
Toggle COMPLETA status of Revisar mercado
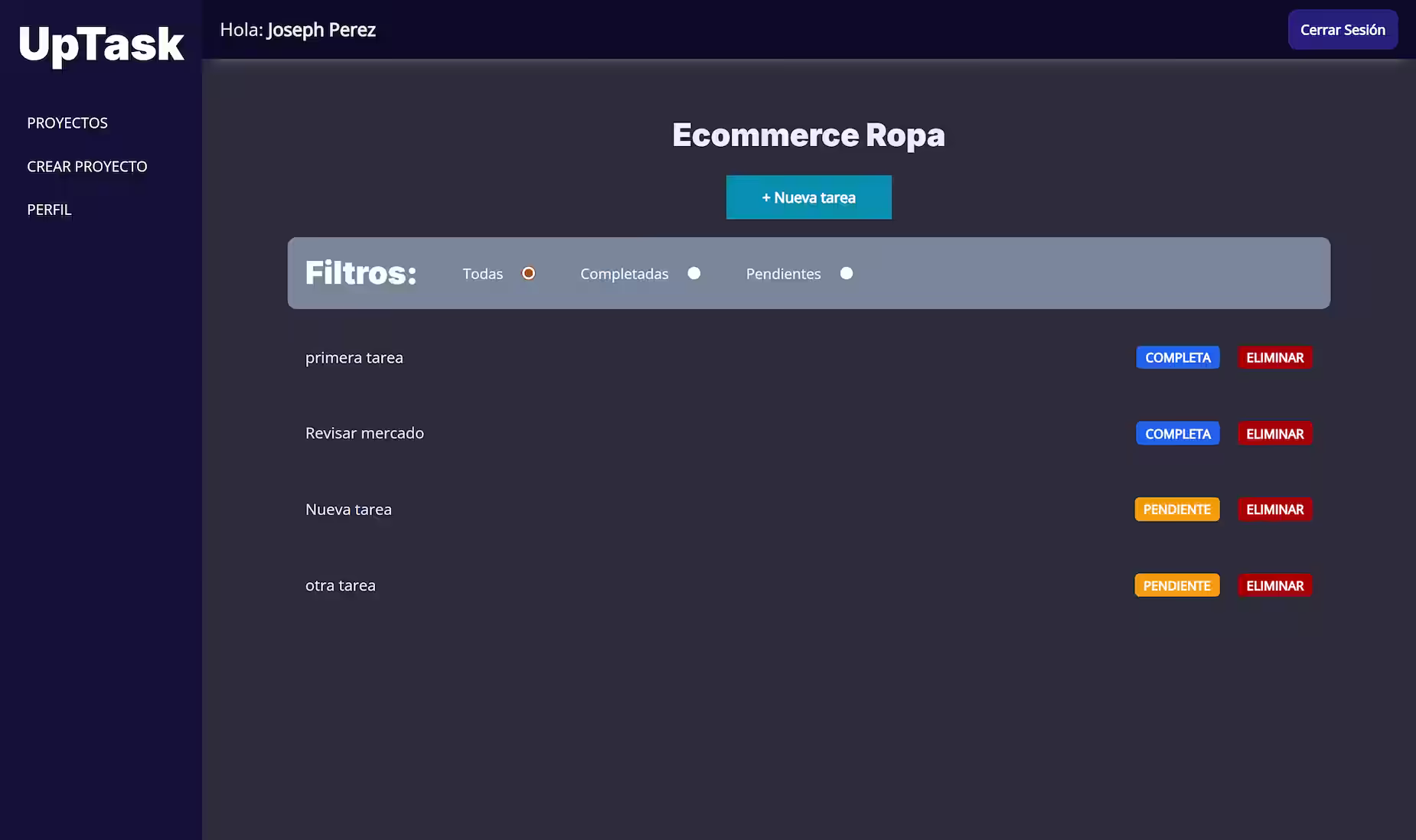tap(1177, 434)
